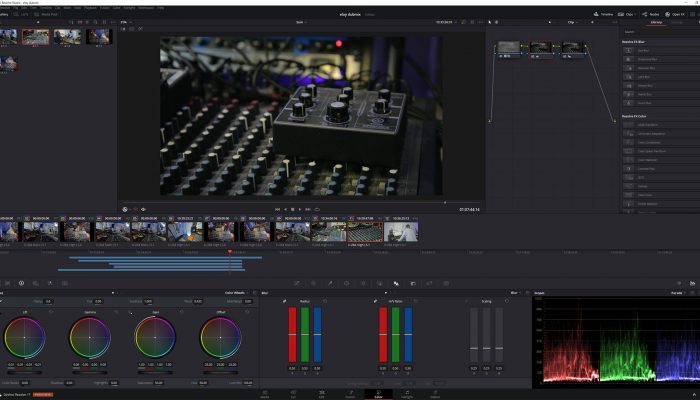Toggle the Clips thumbnail strip

coord(627,14)
